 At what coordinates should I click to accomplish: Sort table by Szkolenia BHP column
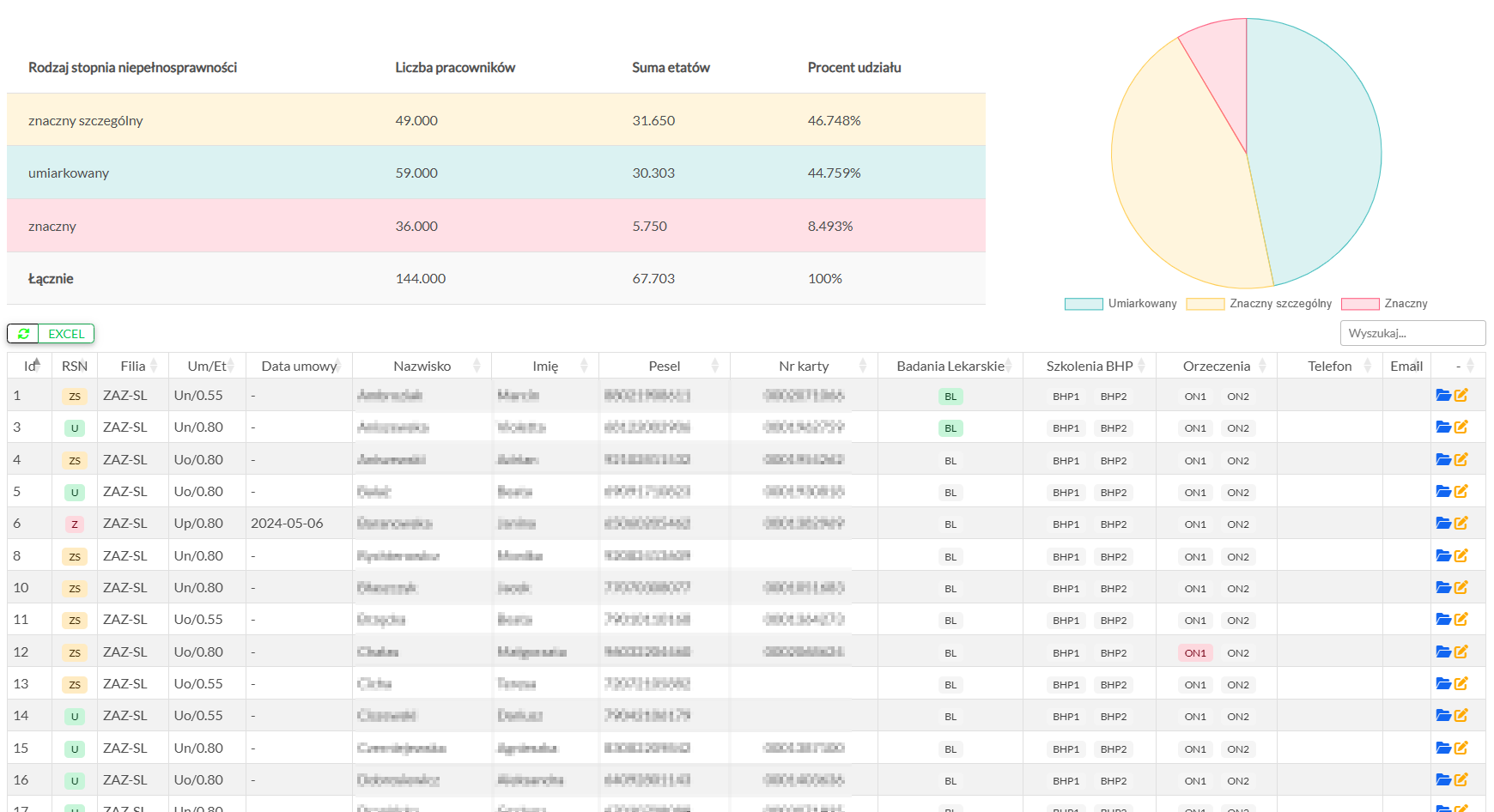(x=1089, y=367)
